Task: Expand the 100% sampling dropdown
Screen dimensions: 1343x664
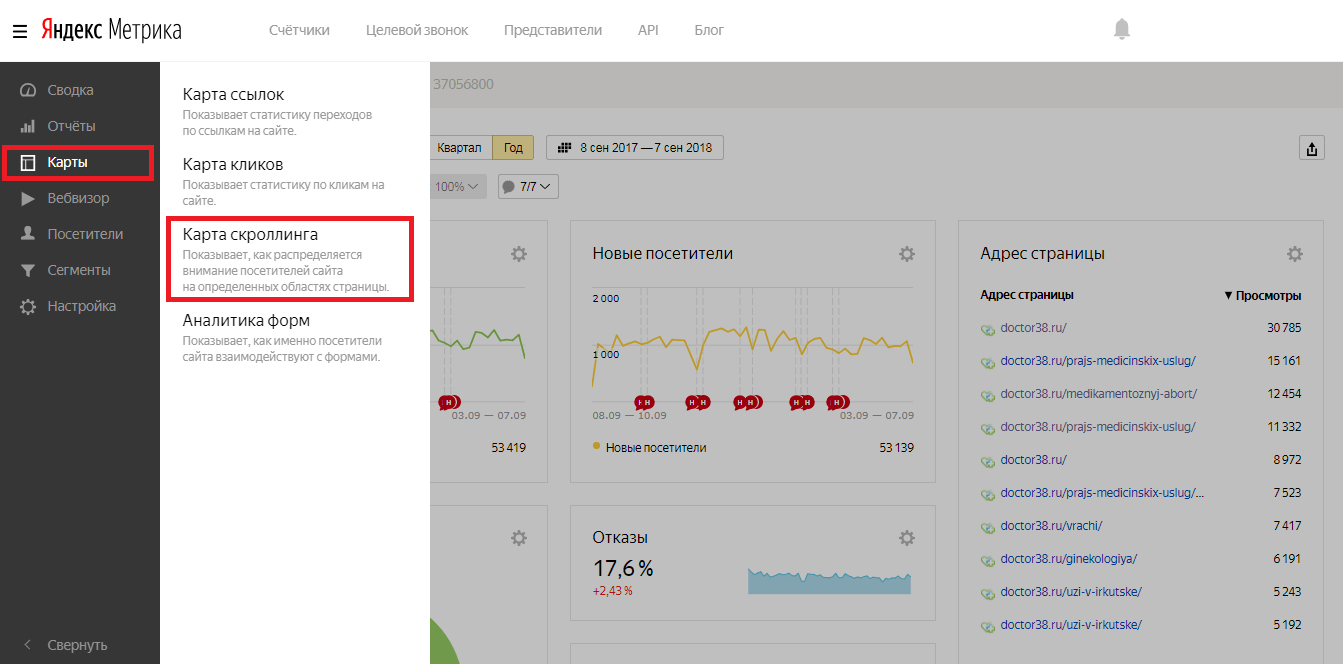Action: (458, 187)
